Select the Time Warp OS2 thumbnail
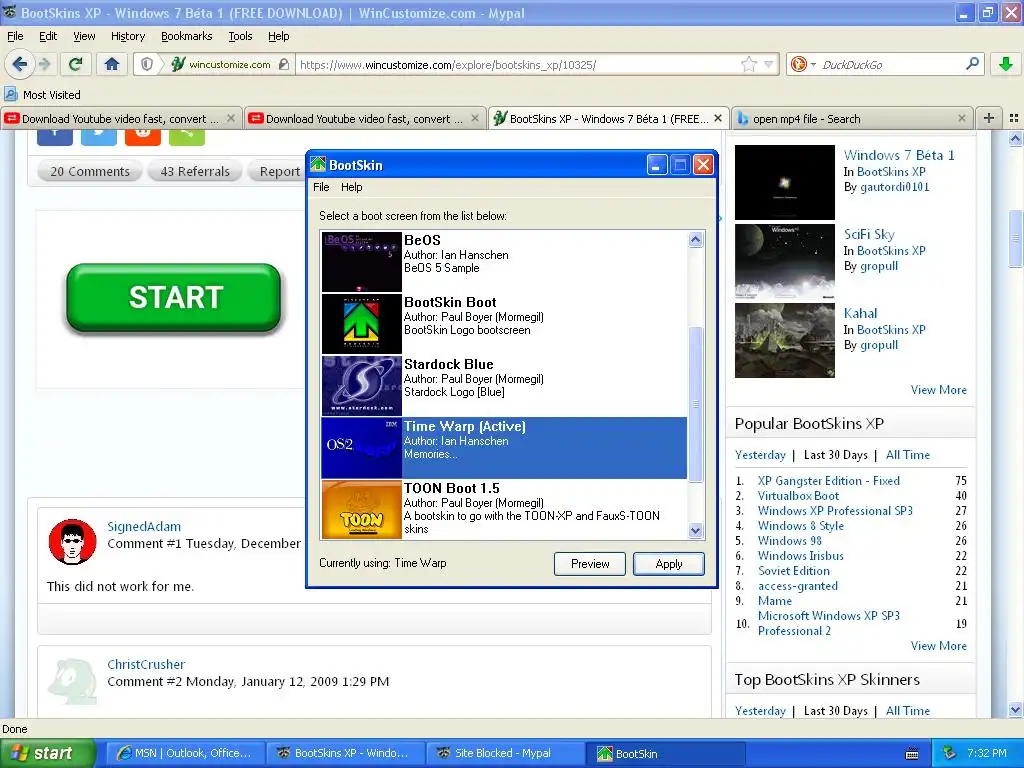Image resolution: width=1024 pixels, height=768 pixels. (362, 447)
